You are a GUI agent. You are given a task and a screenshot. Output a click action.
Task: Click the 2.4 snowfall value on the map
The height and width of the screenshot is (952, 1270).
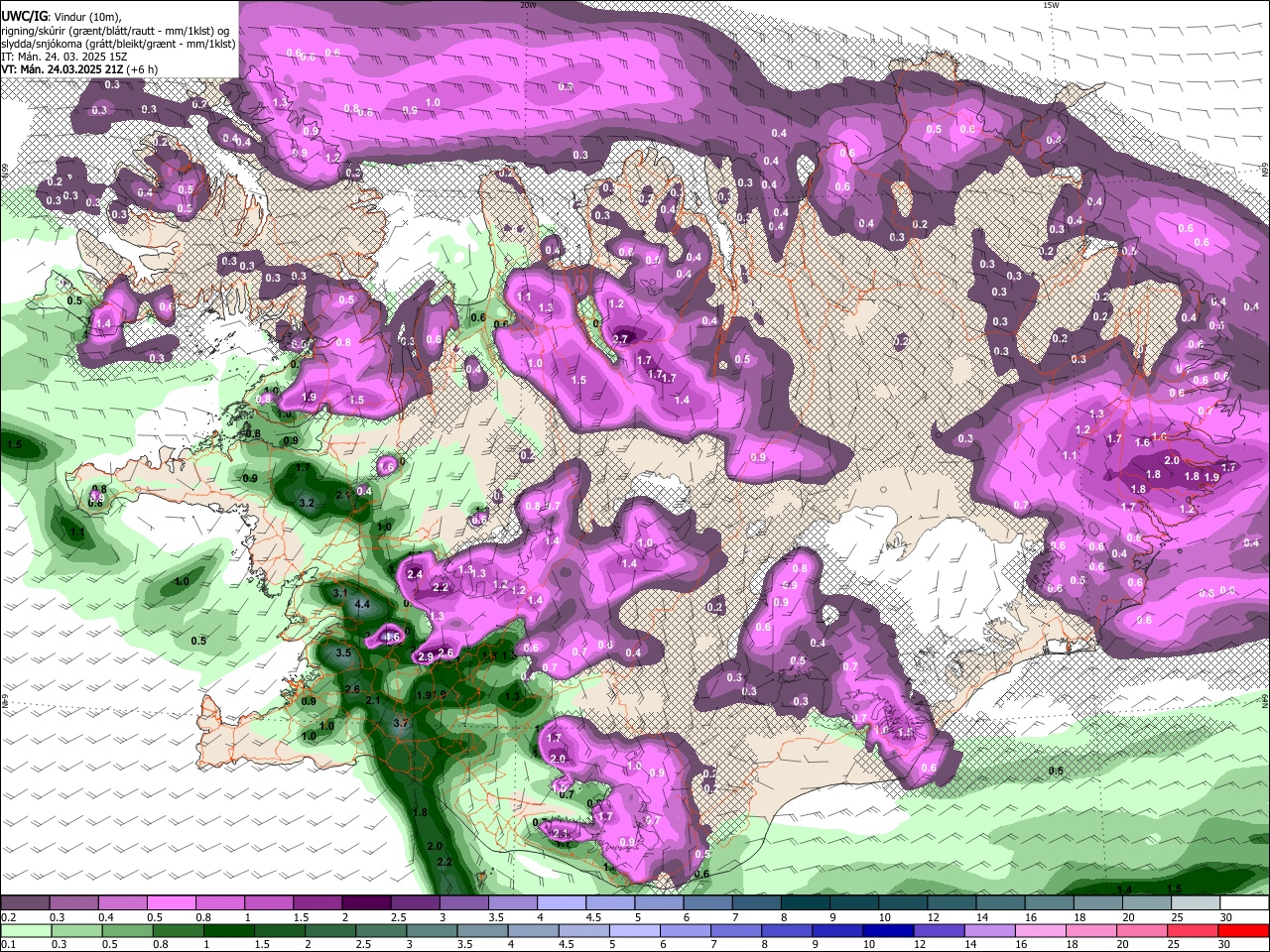(415, 574)
